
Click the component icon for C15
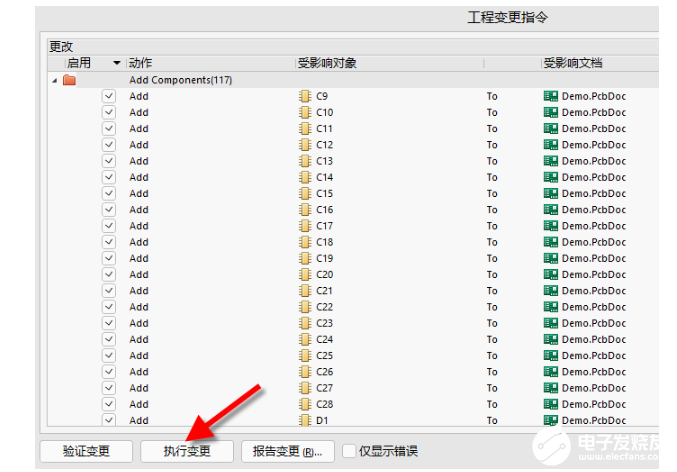coord(305,193)
